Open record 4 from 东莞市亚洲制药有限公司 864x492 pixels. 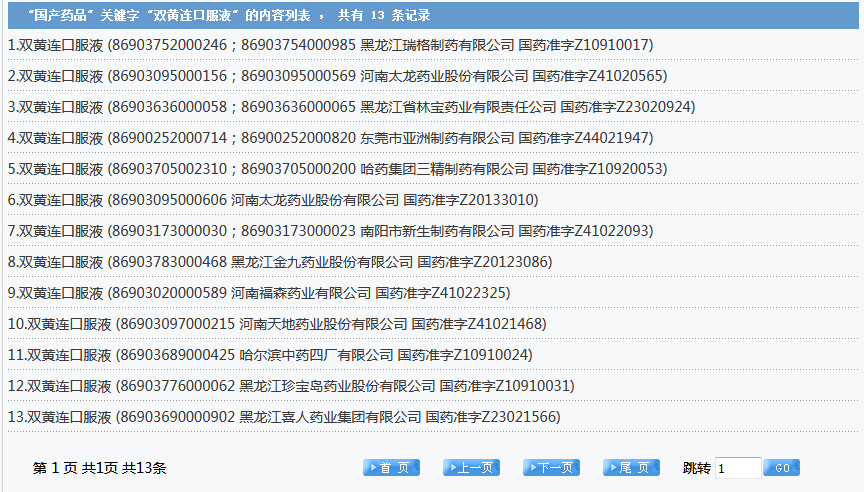pyautogui.click(x=331, y=138)
